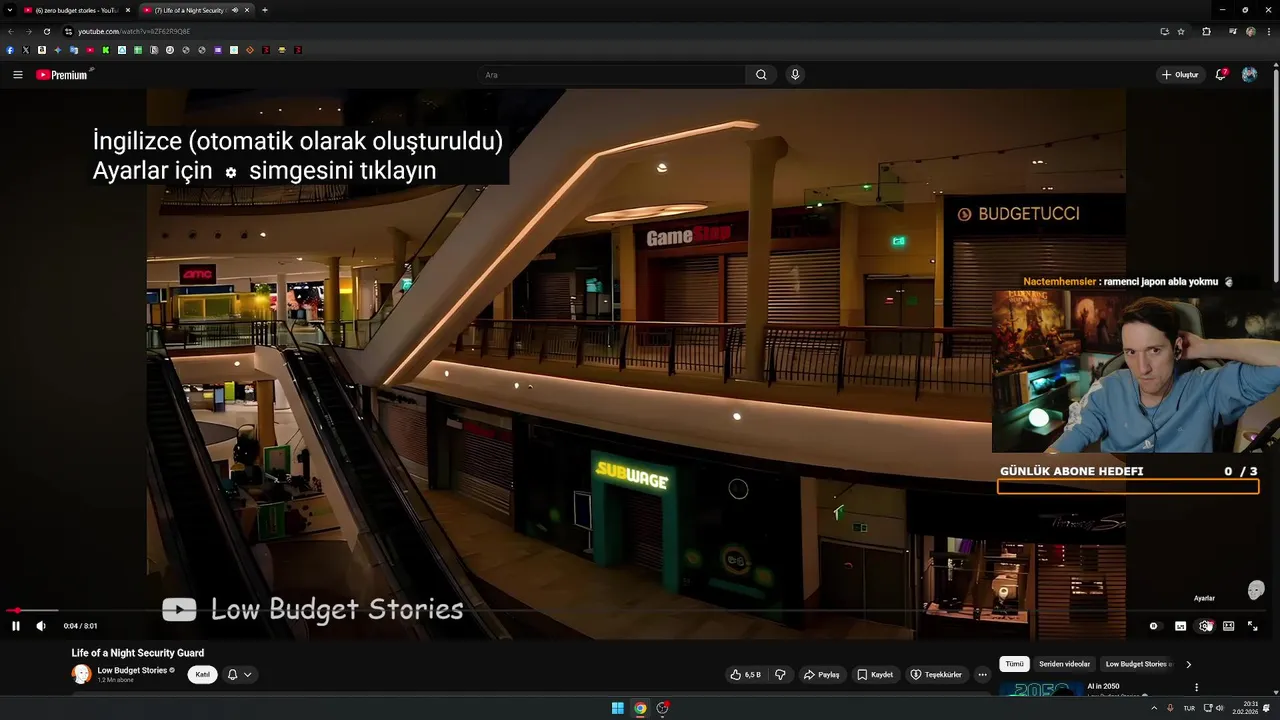The height and width of the screenshot is (720, 1280).
Task: Mute the video player volume
Action: pos(41,626)
